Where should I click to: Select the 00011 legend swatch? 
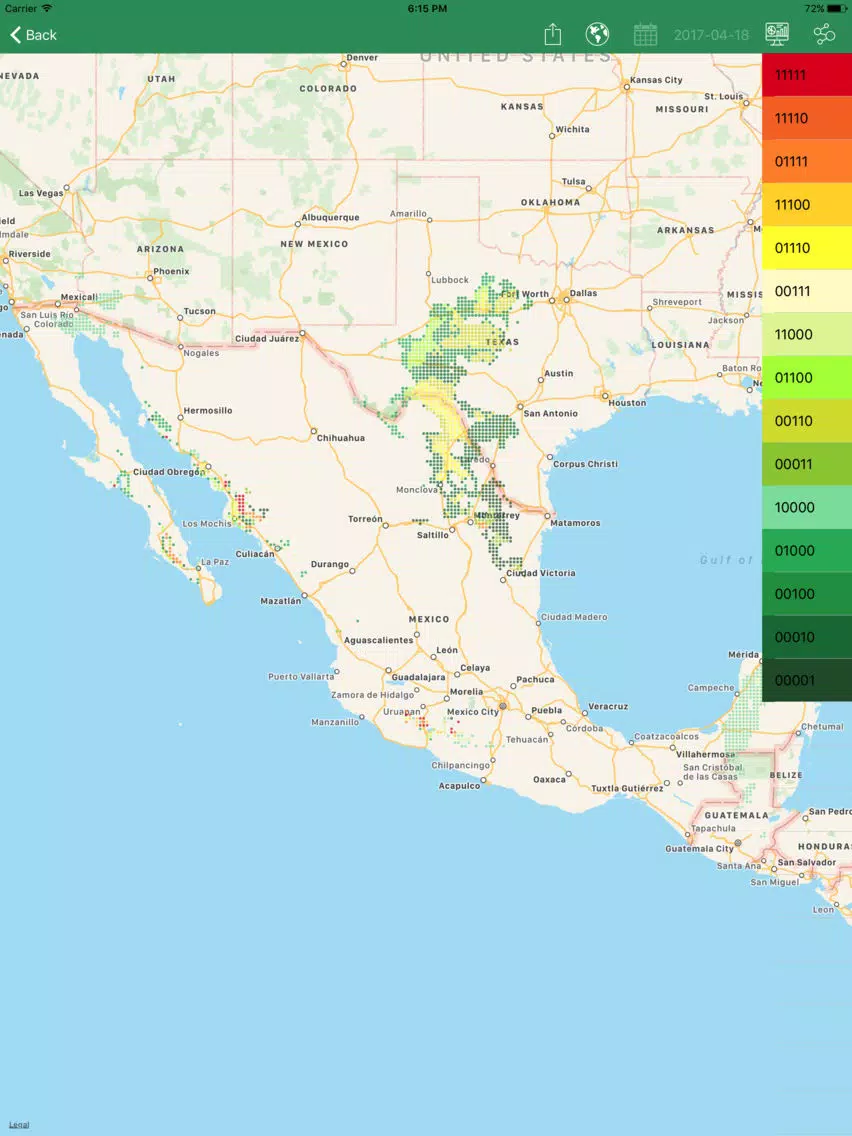(807, 464)
